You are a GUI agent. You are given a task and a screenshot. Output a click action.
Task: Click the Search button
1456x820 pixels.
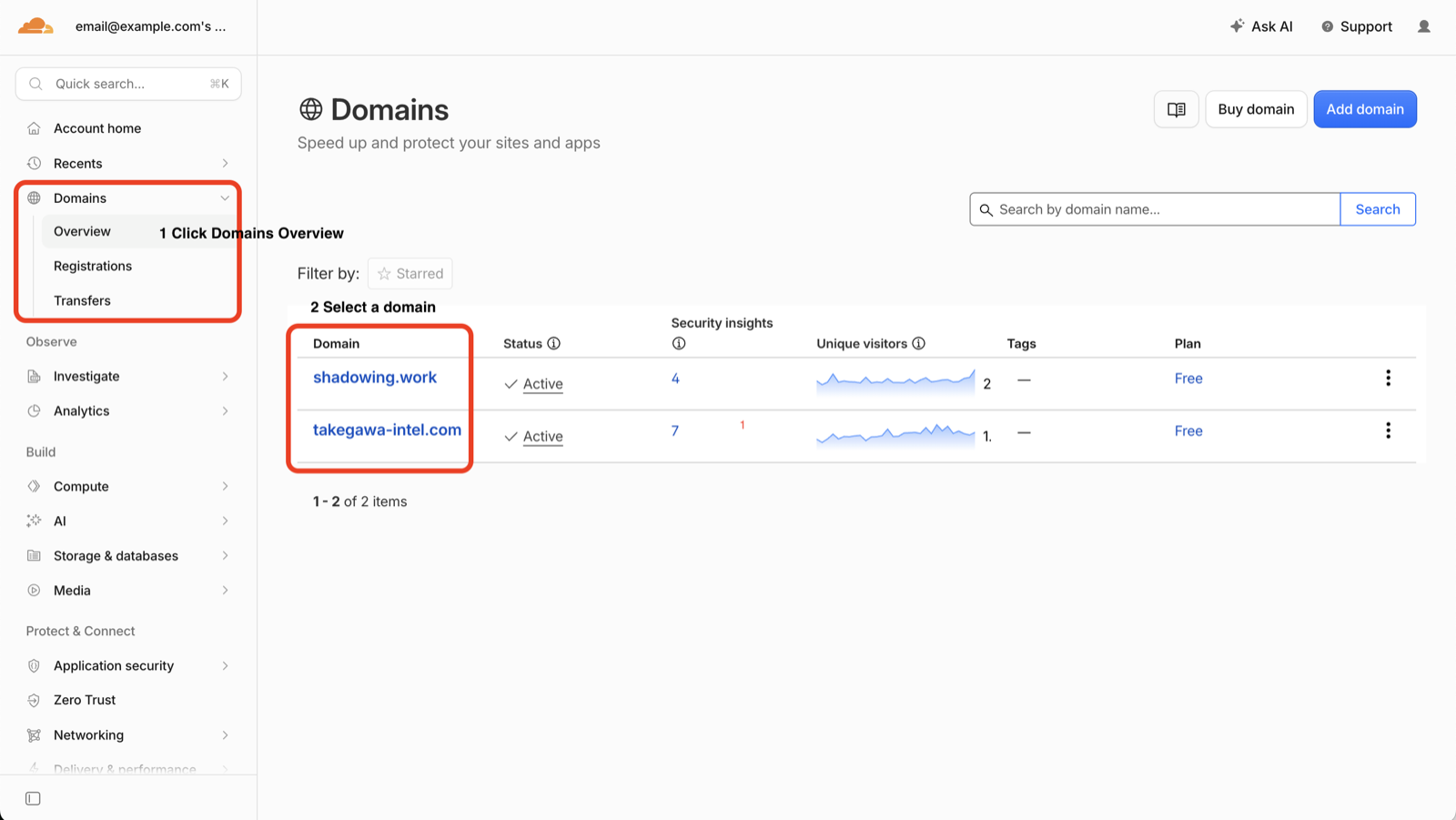1378,209
